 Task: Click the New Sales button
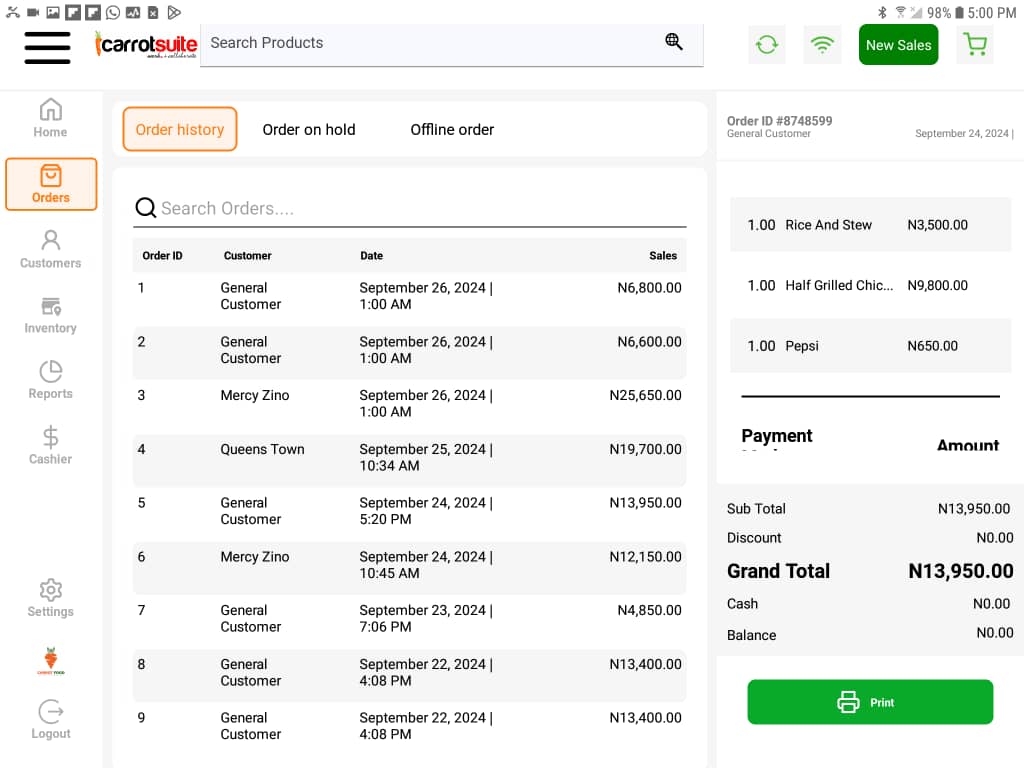click(898, 45)
